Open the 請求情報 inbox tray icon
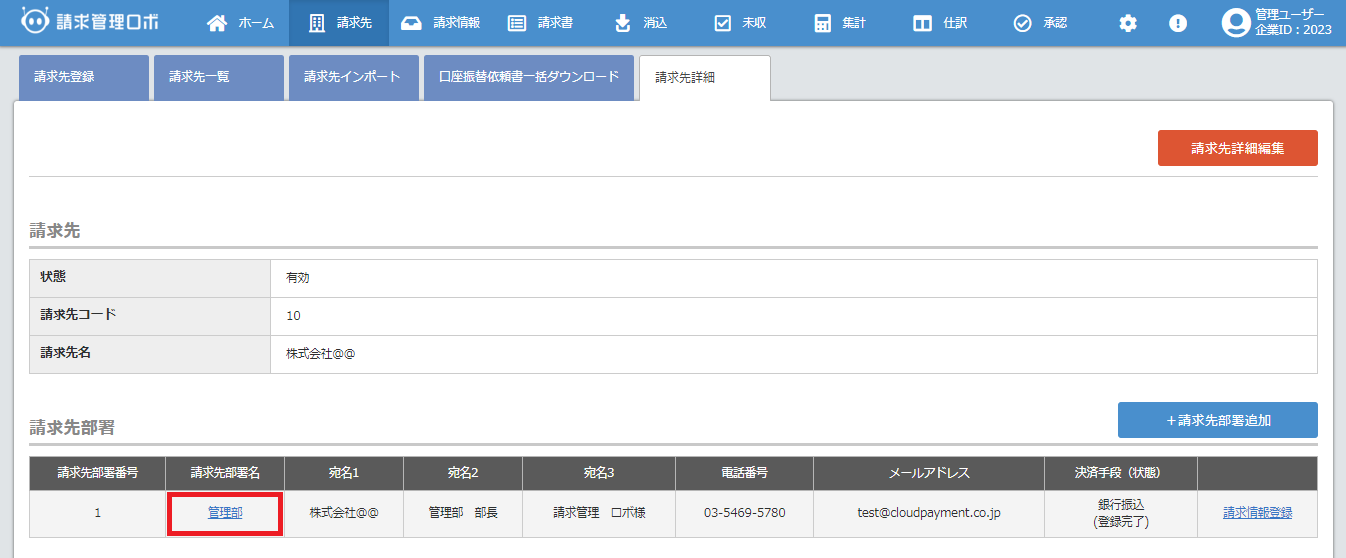Image resolution: width=1346 pixels, height=558 pixels. [x=411, y=23]
